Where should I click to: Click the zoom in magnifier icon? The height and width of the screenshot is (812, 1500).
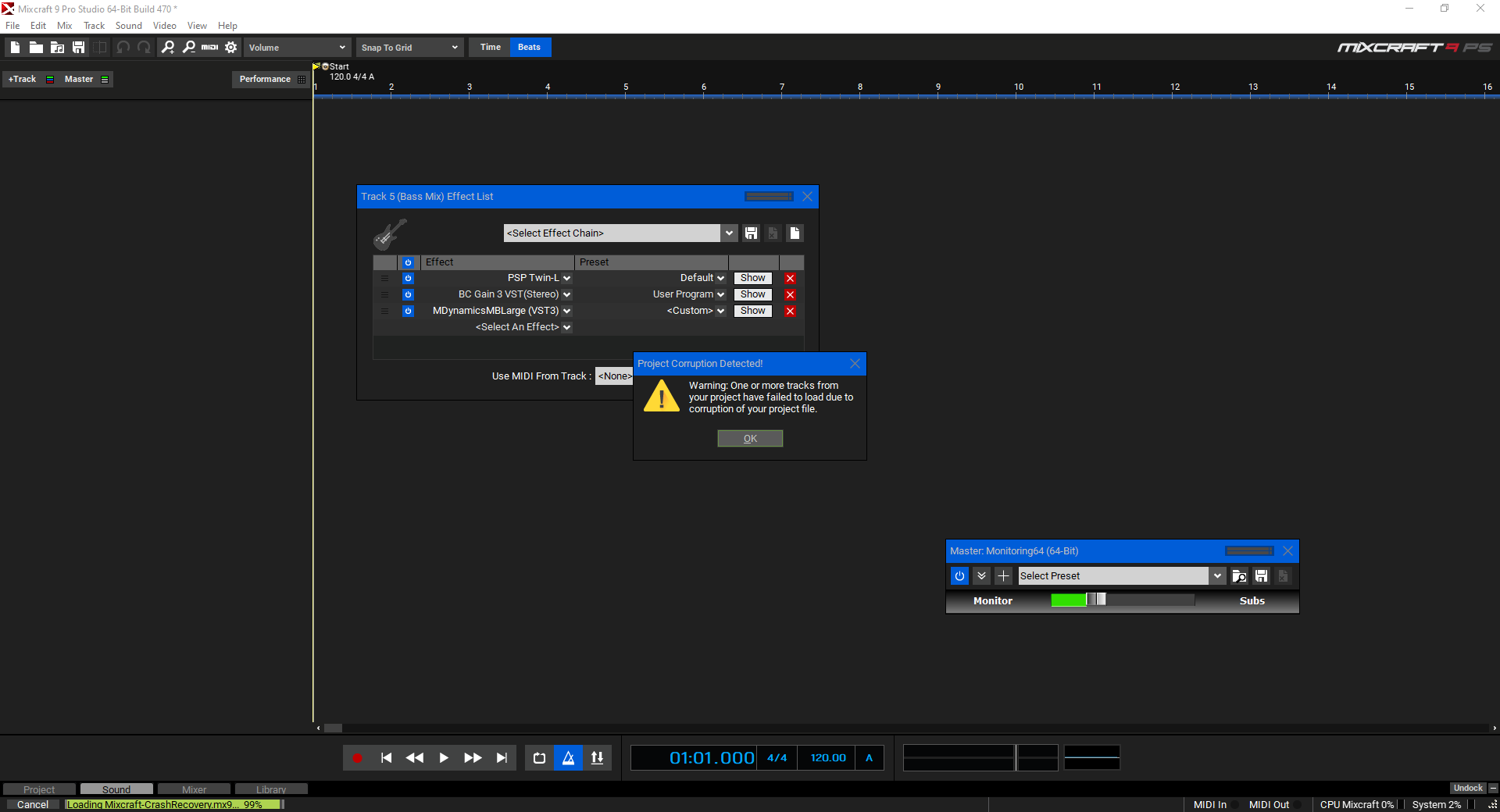point(167,48)
